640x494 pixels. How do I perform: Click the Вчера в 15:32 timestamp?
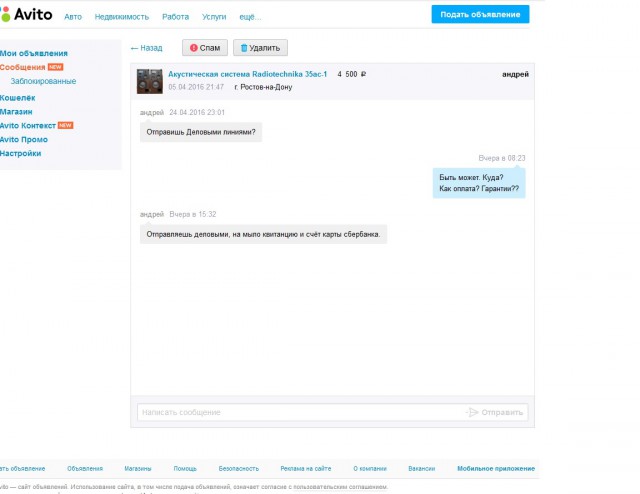coord(193,214)
